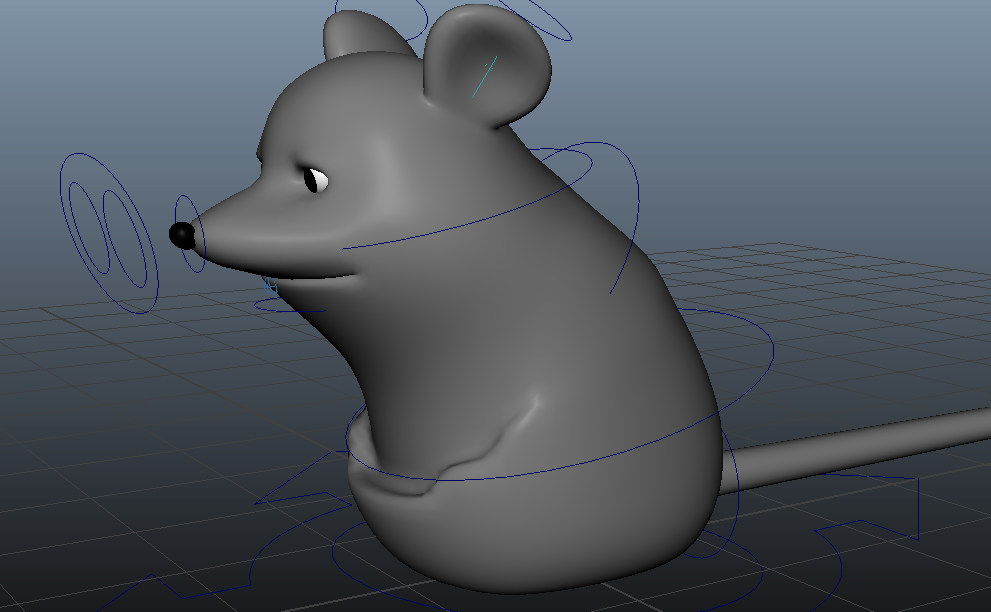Pick the small circle control around nose
The height and width of the screenshot is (612, 991).
click(178, 210)
